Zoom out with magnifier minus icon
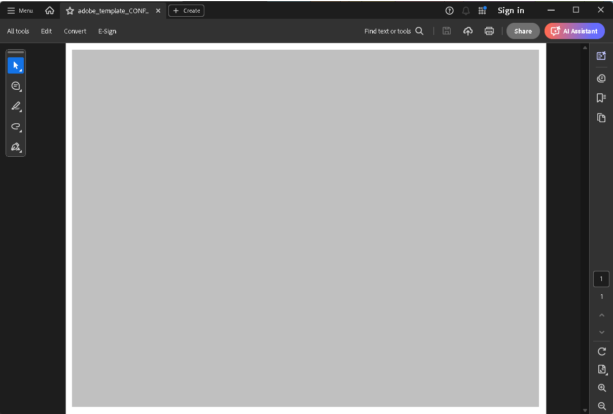Screen dimensions: 613x414 (602, 406)
